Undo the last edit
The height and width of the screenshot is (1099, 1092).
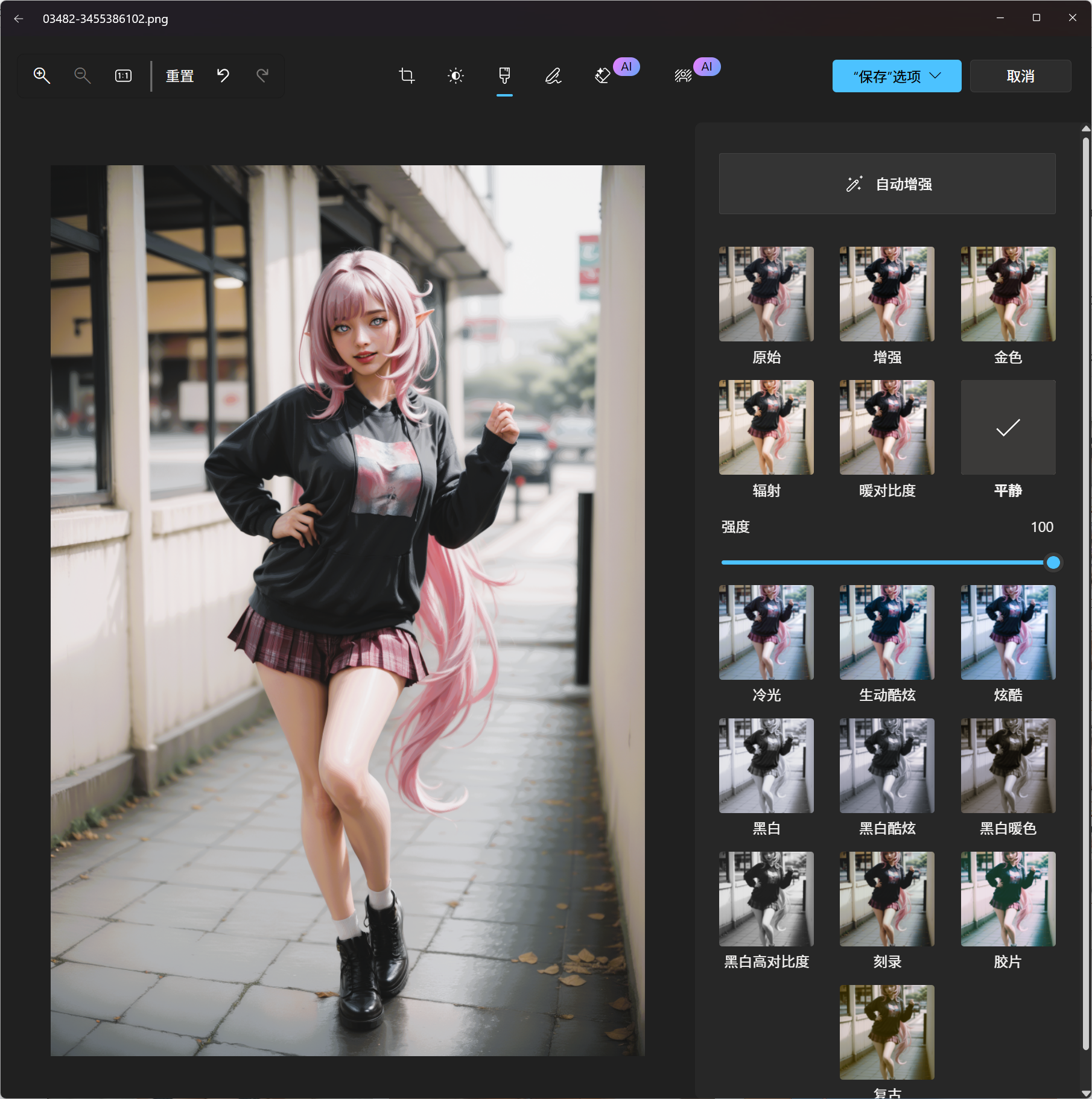pos(223,75)
